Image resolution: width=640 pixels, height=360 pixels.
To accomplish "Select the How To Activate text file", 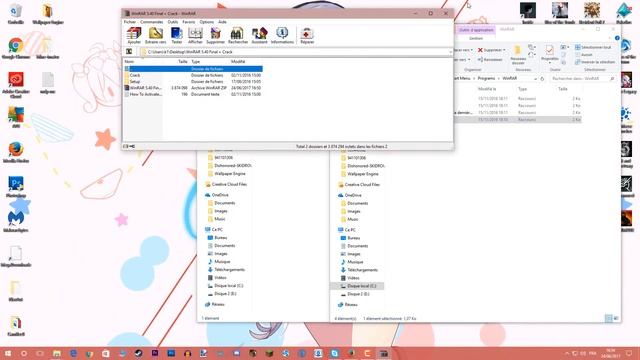I will tap(193, 94).
